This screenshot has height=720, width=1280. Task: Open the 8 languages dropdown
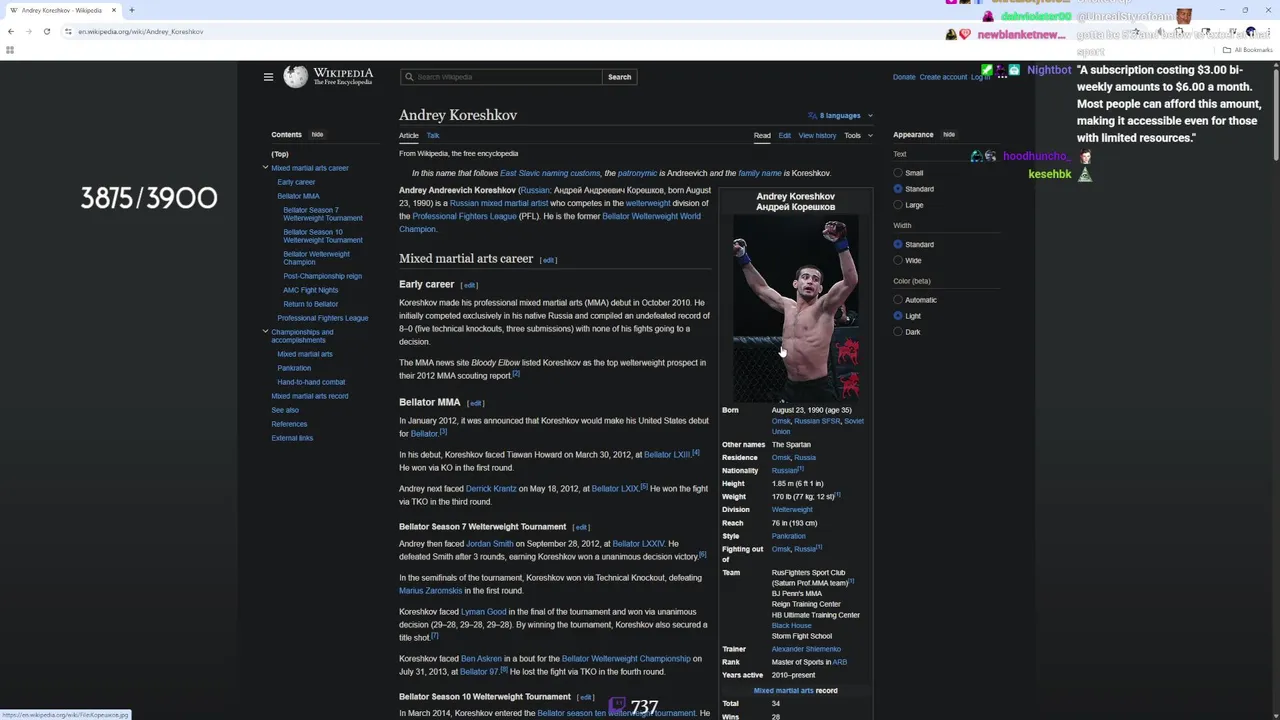click(x=840, y=115)
